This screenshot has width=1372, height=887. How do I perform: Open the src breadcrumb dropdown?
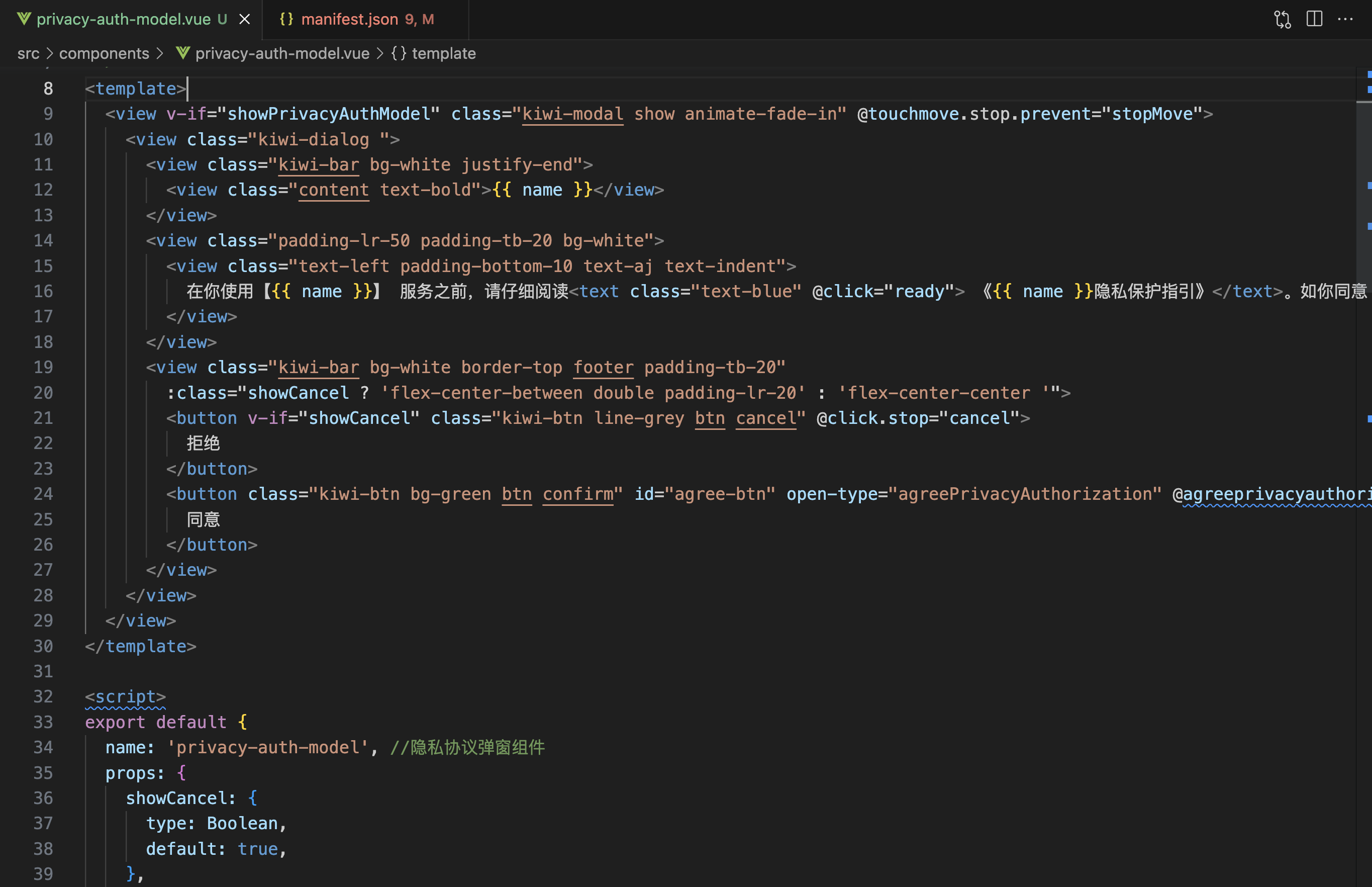(28, 54)
